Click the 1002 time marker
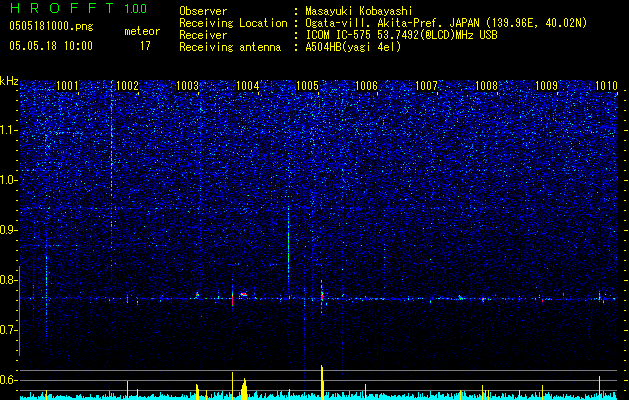The image size is (629, 400). [x=127, y=85]
